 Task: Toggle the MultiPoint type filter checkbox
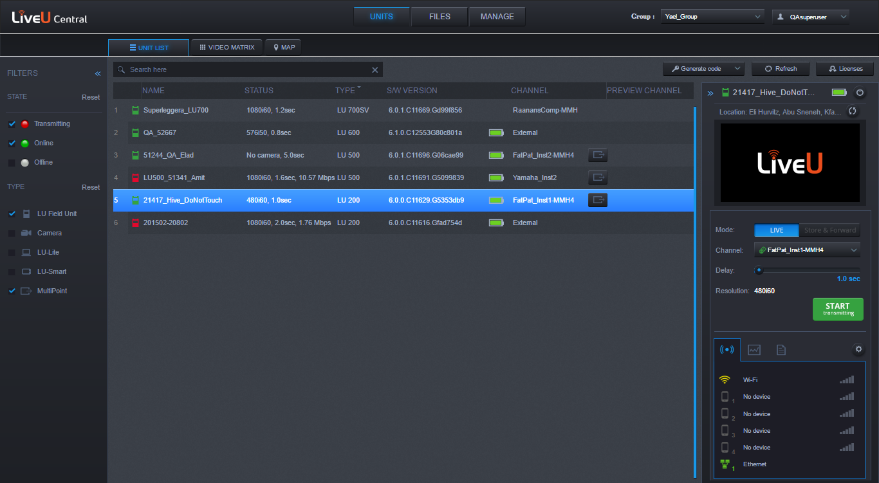pyautogui.click(x=12, y=291)
